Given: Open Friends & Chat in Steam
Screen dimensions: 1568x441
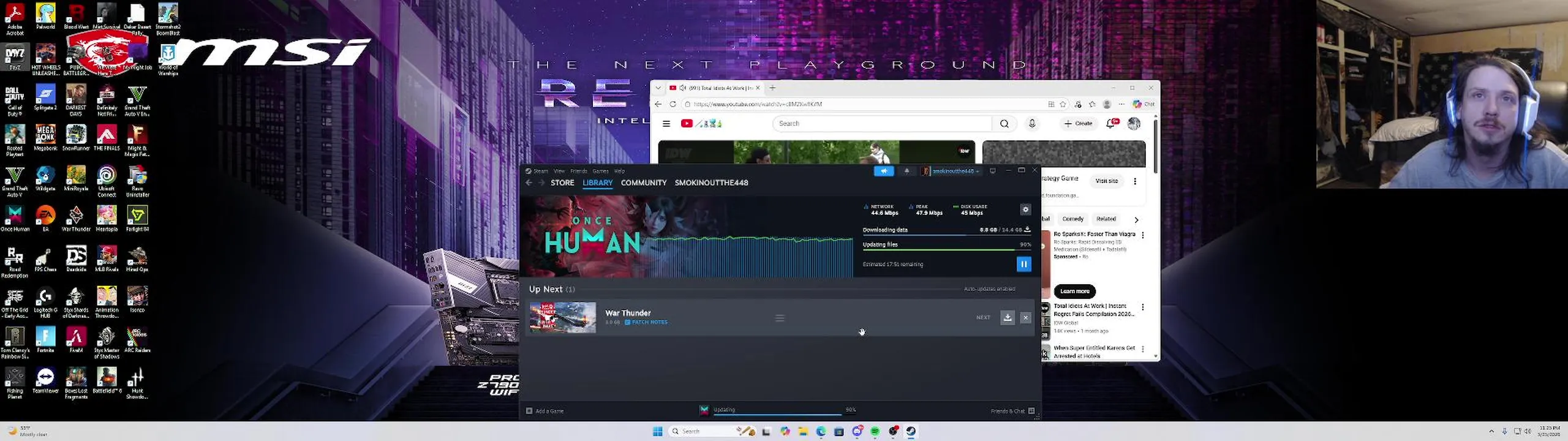Looking at the screenshot, I should coord(1012,411).
